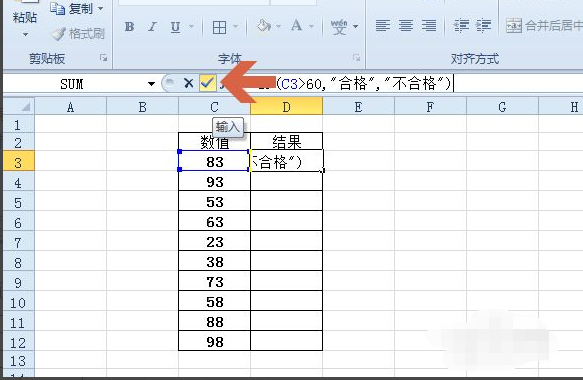583x380 pixels.
Task: Click cell containing 38
Action: pyautogui.click(x=215, y=262)
